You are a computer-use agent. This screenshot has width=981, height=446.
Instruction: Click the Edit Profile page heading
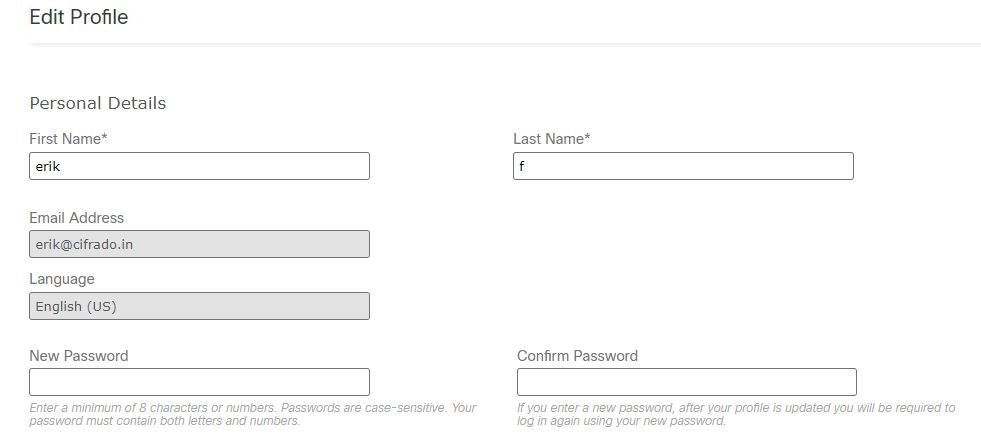click(x=79, y=17)
